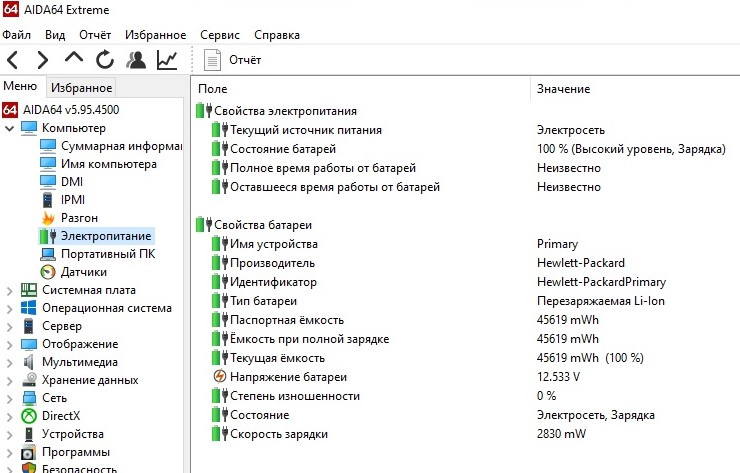This screenshot has height=473, width=740.
Task: Click the Сервер tower icon in tree
Action: click(29, 326)
